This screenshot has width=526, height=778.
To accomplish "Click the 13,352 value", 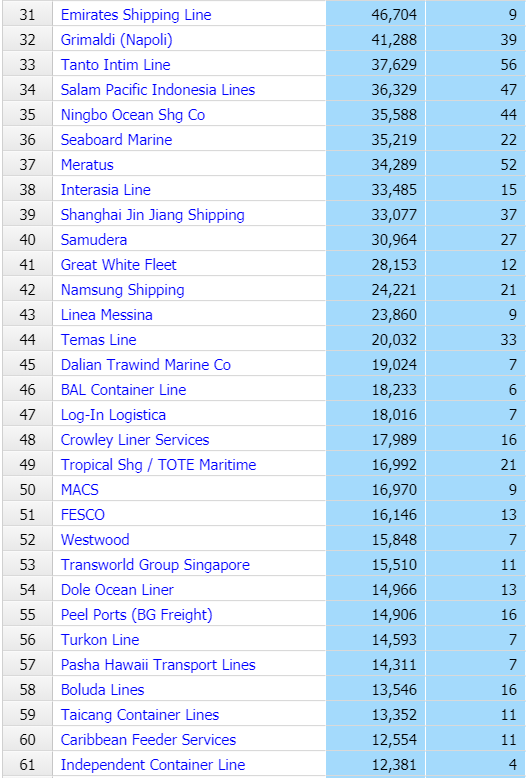I will click(x=376, y=714).
